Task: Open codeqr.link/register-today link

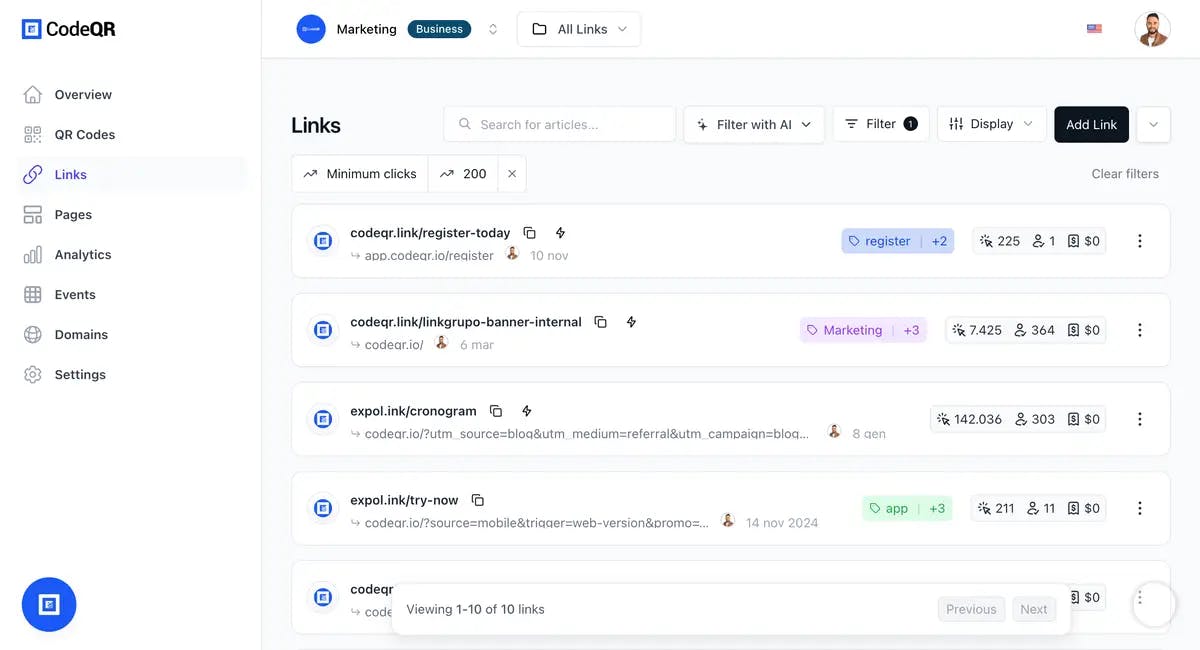Action: click(x=430, y=233)
